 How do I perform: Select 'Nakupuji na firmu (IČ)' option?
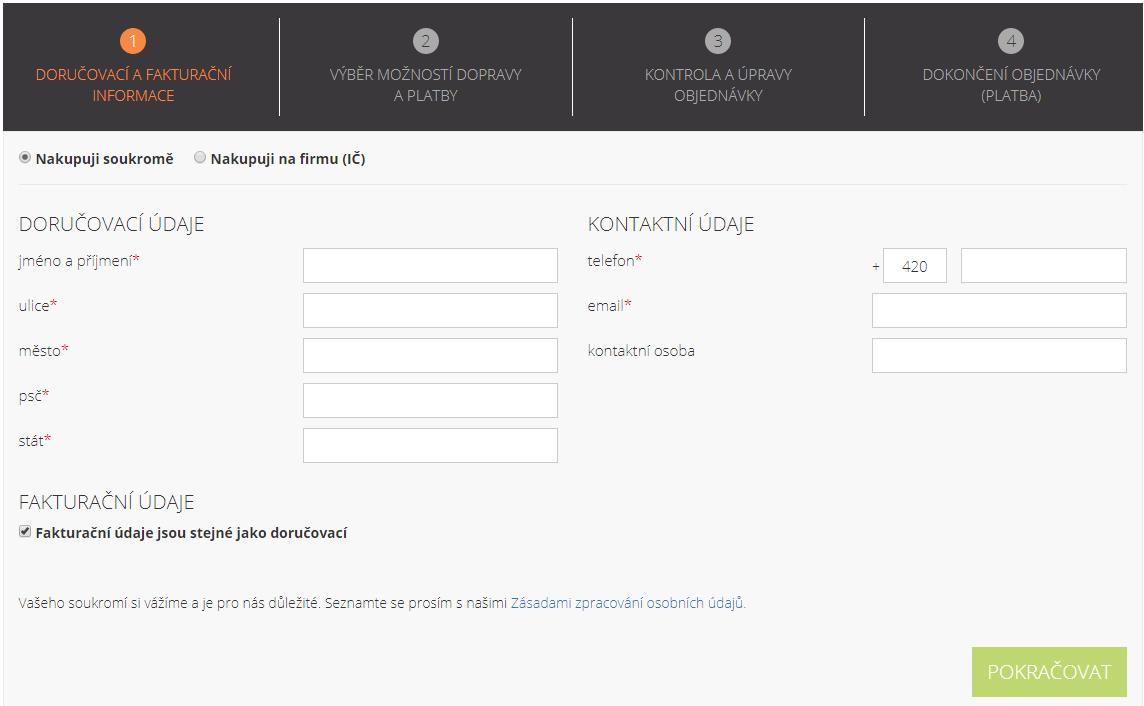coord(200,158)
